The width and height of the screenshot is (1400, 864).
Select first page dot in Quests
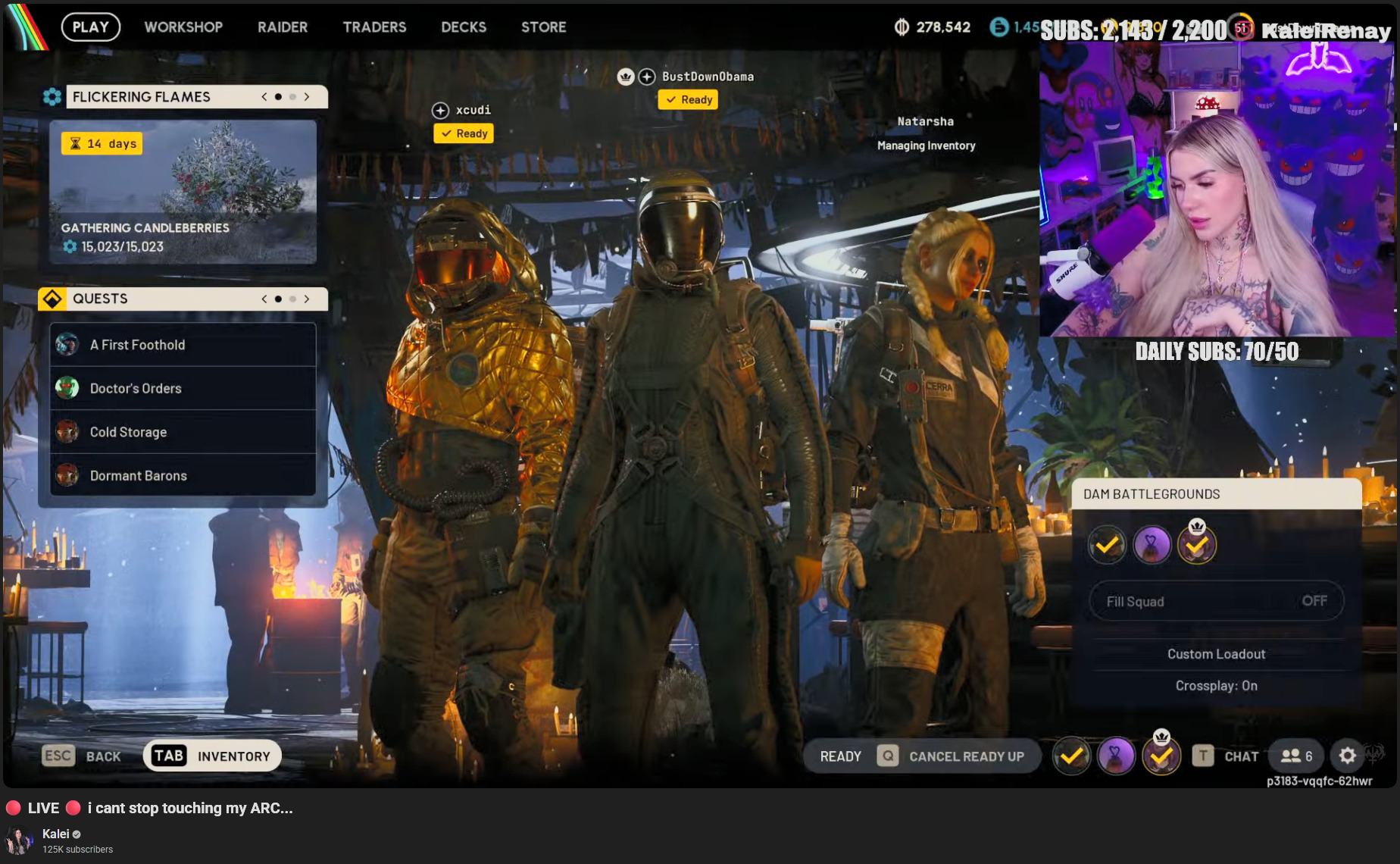(278, 299)
